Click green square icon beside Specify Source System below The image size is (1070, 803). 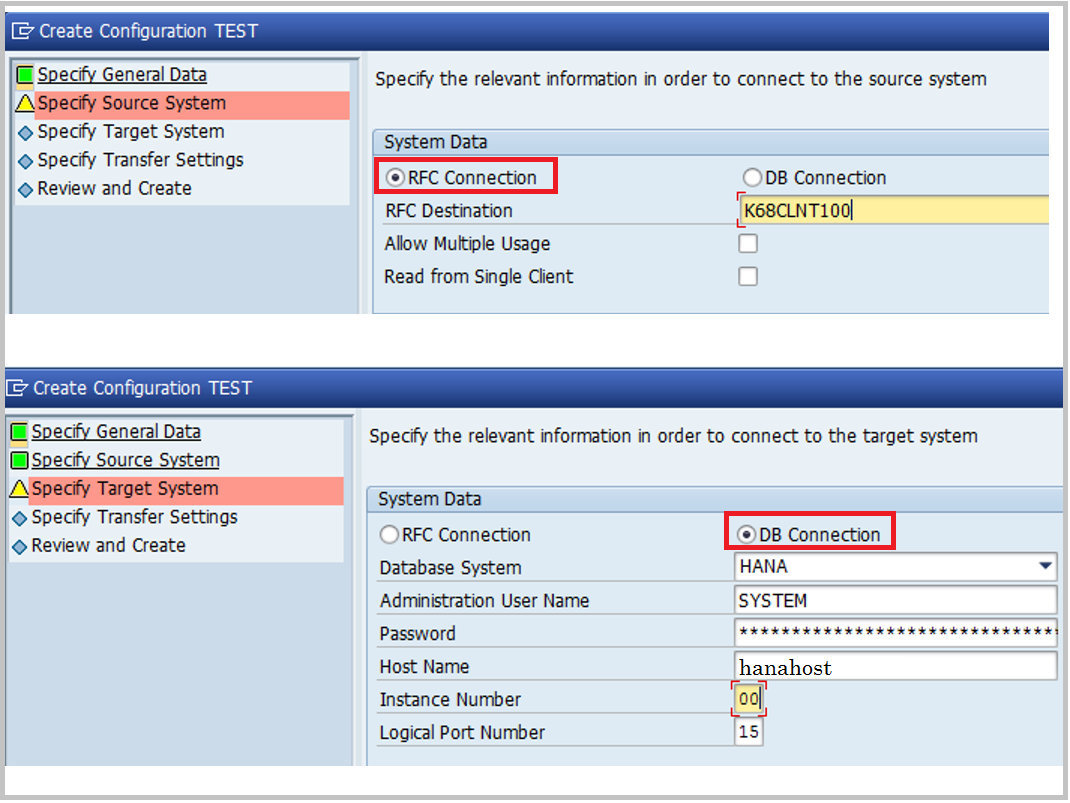(x=18, y=460)
